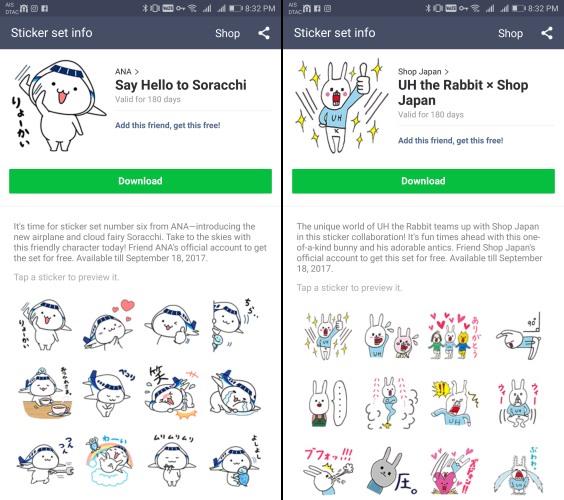Preview rabbit genie lamp sticker
564x500 pixels.
391,403
